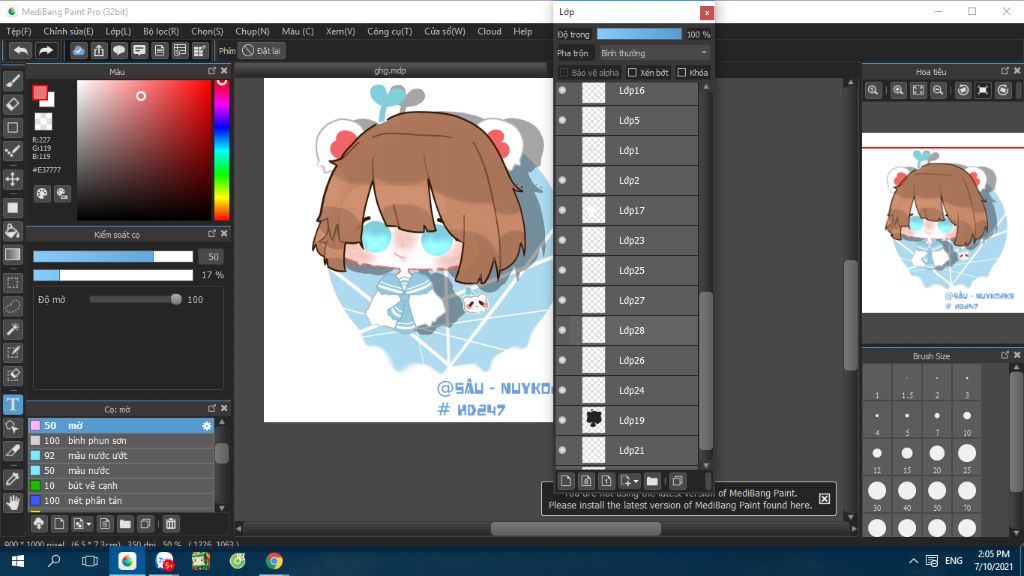
Task: Hide layer Lớp17
Action: coord(562,210)
